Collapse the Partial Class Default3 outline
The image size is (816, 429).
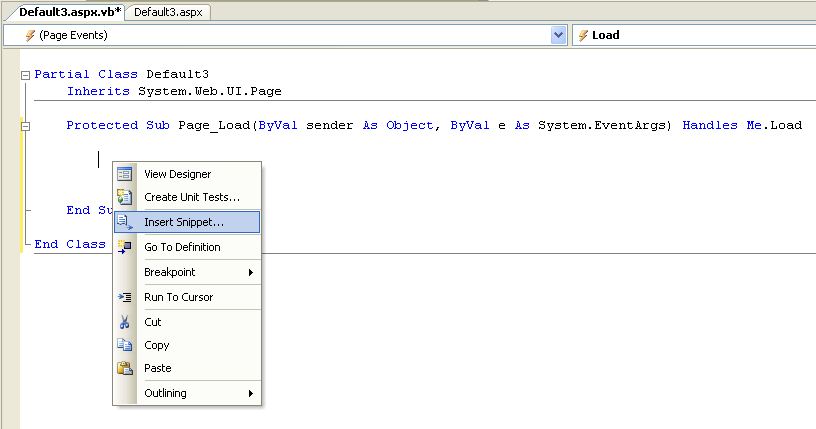click(26, 75)
